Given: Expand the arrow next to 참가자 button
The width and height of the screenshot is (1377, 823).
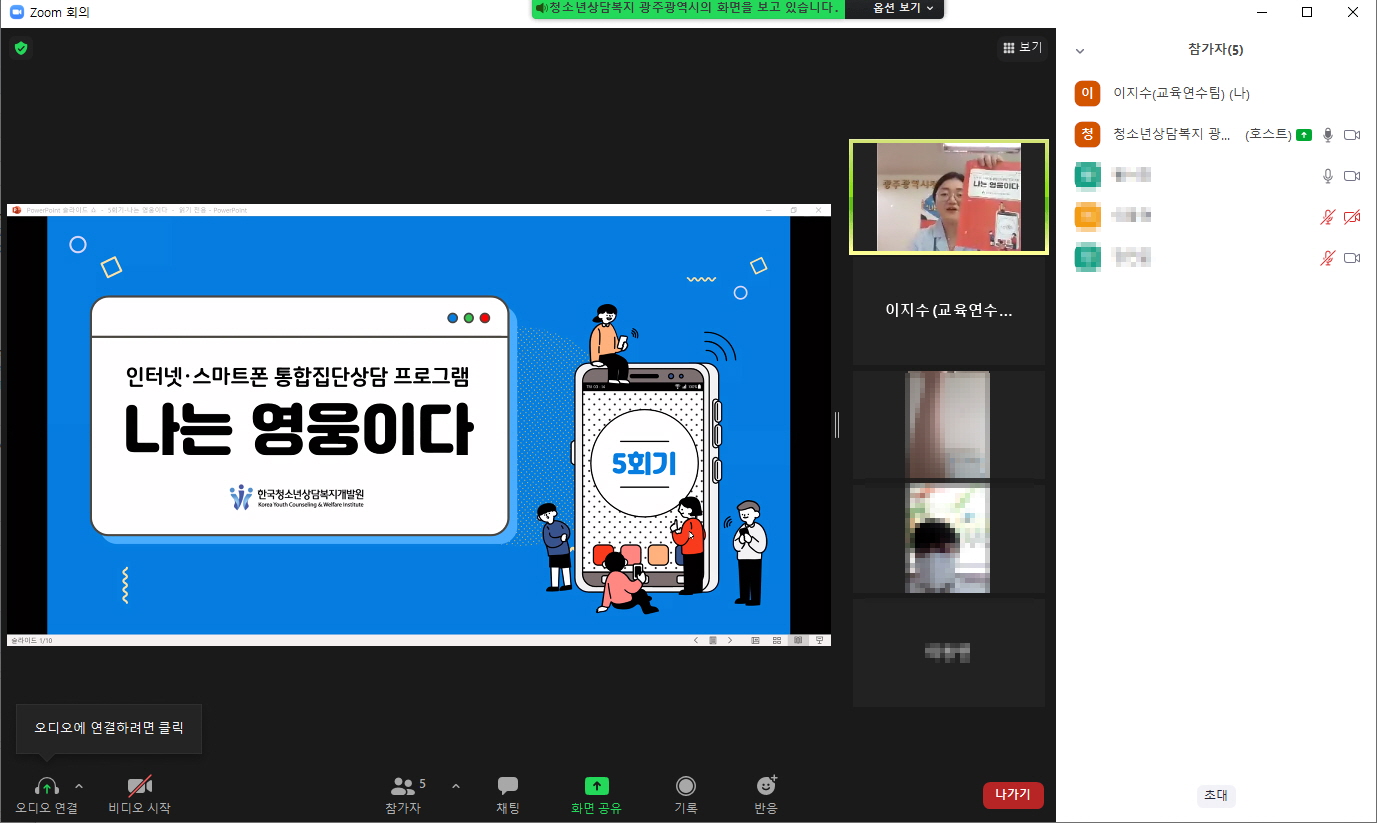Looking at the screenshot, I should (456, 786).
